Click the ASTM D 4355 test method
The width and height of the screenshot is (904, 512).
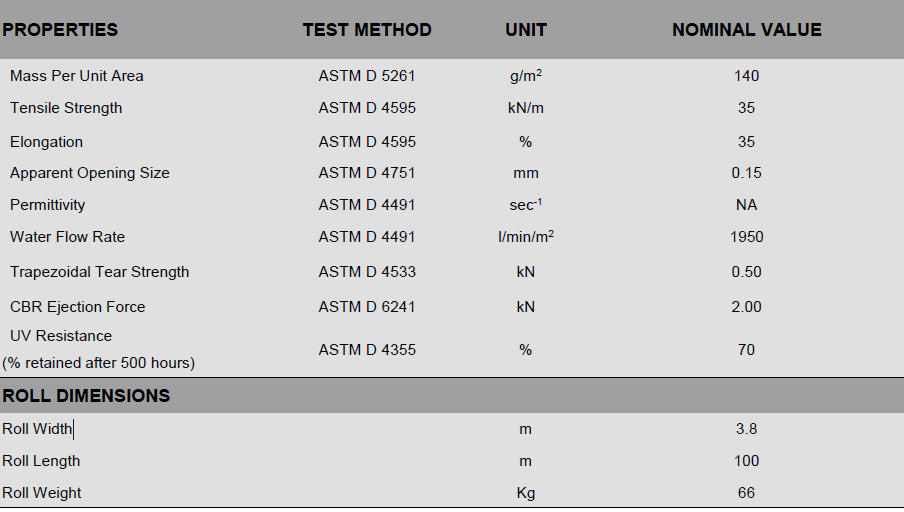367,350
